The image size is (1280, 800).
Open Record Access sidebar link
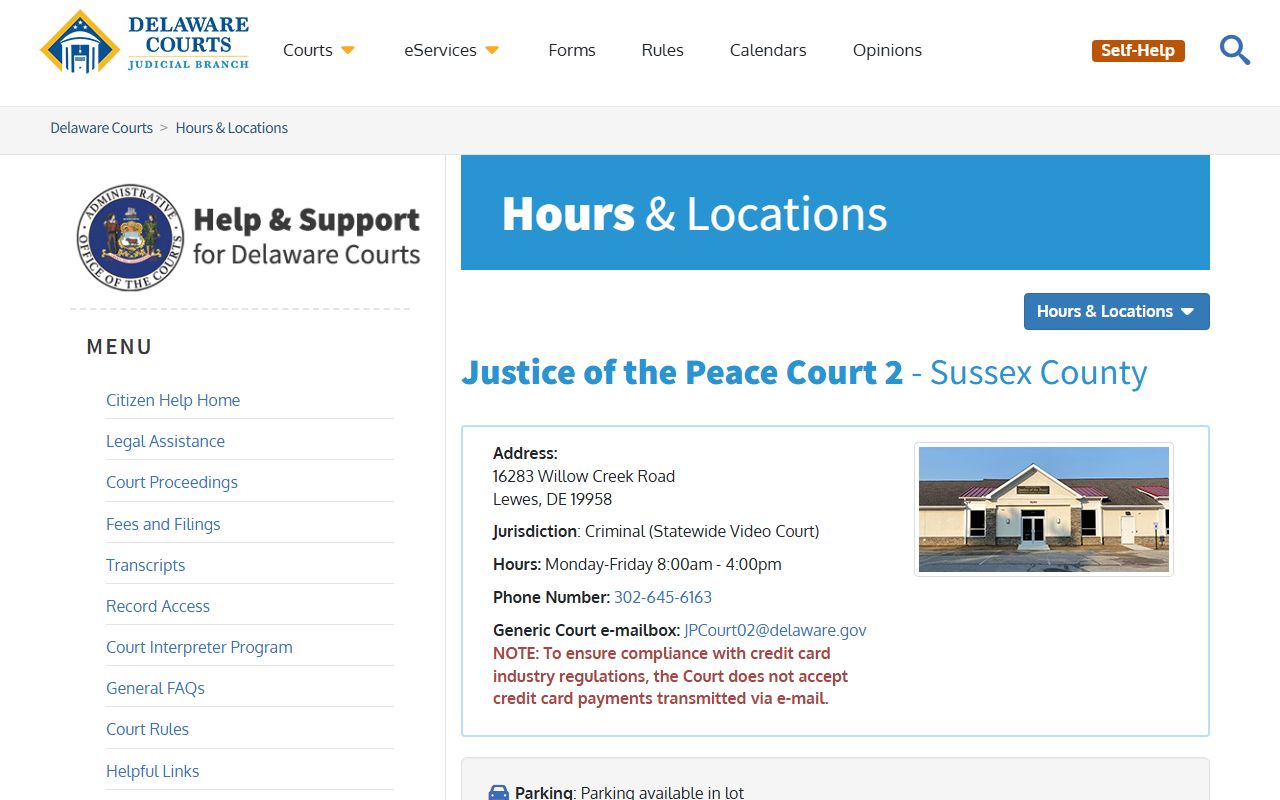click(x=158, y=606)
